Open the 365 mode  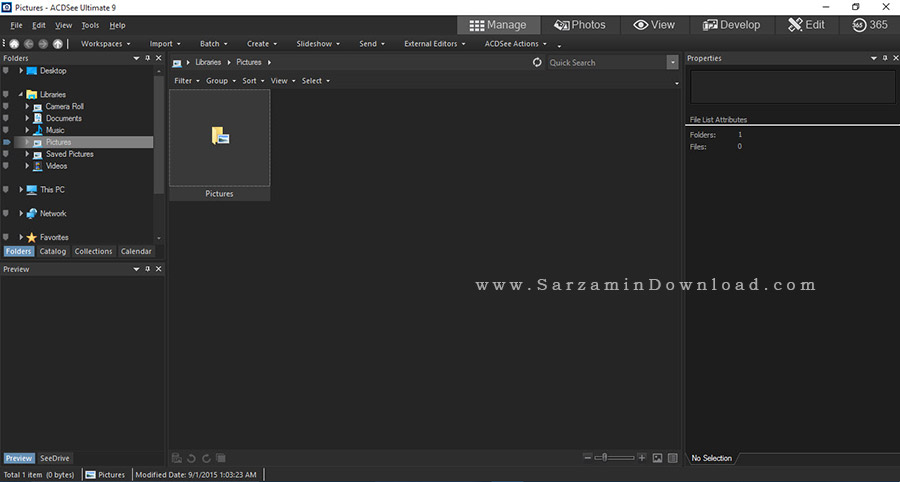click(870, 25)
